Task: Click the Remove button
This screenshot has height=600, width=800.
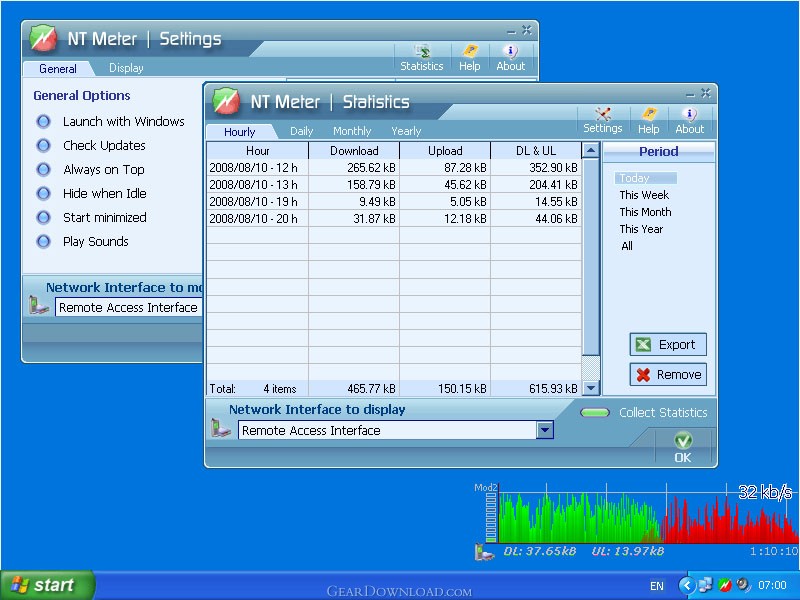Action: [x=668, y=374]
